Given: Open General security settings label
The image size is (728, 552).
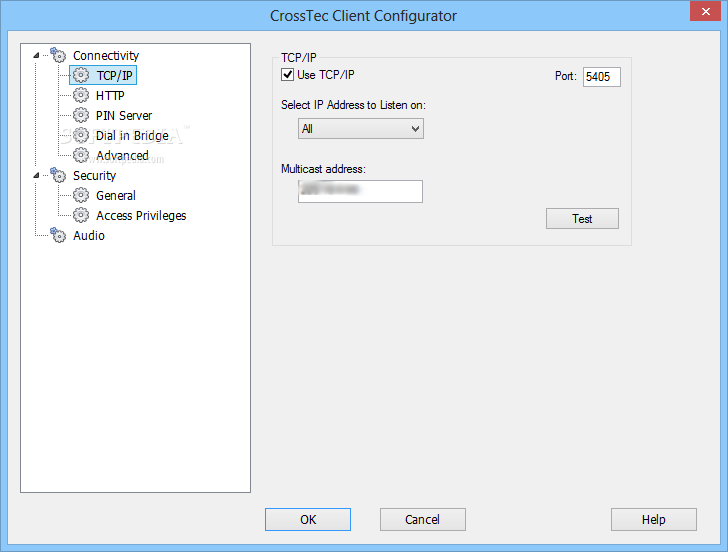Looking at the screenshot, I should [116, 195].
